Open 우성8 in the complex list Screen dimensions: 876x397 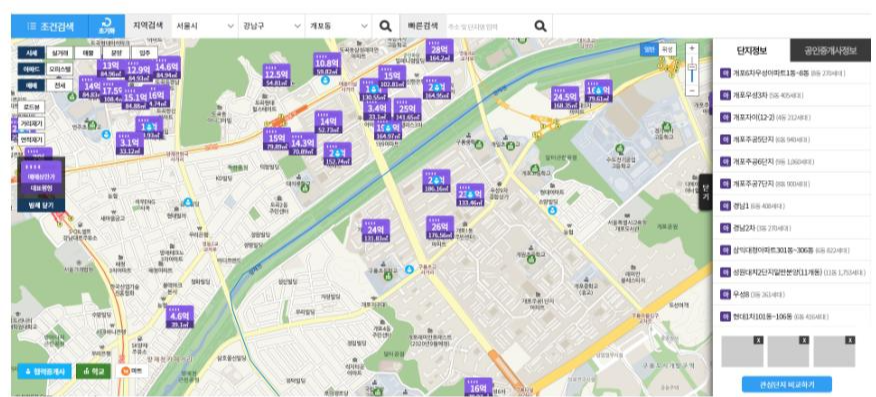792,294
